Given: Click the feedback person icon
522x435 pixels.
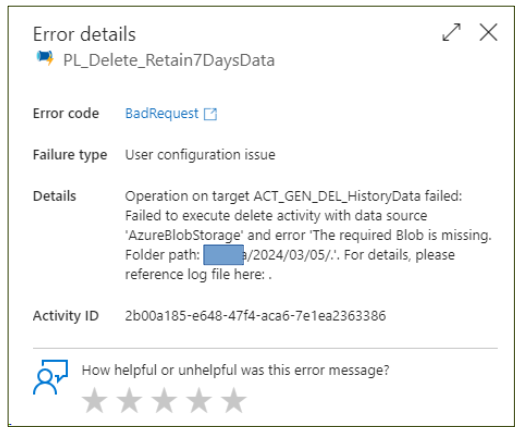Looking at the screenshot, I should tap(50, 377).
